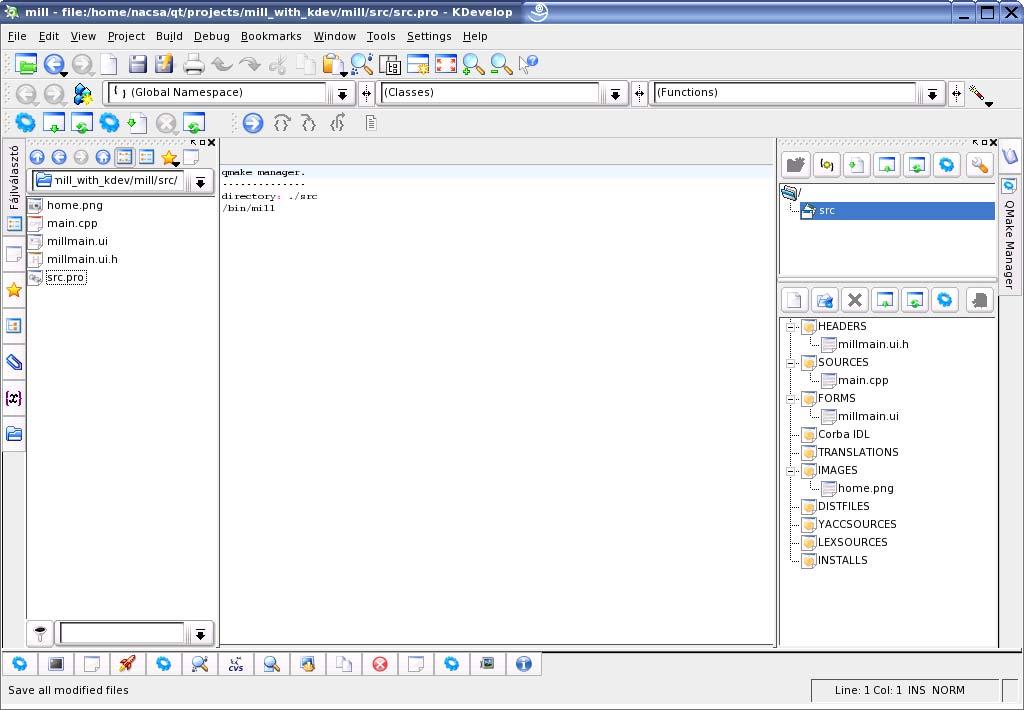Click the Save All floppy with pencil icon
Screen dimensions: 1024x710
coord(164,64)
